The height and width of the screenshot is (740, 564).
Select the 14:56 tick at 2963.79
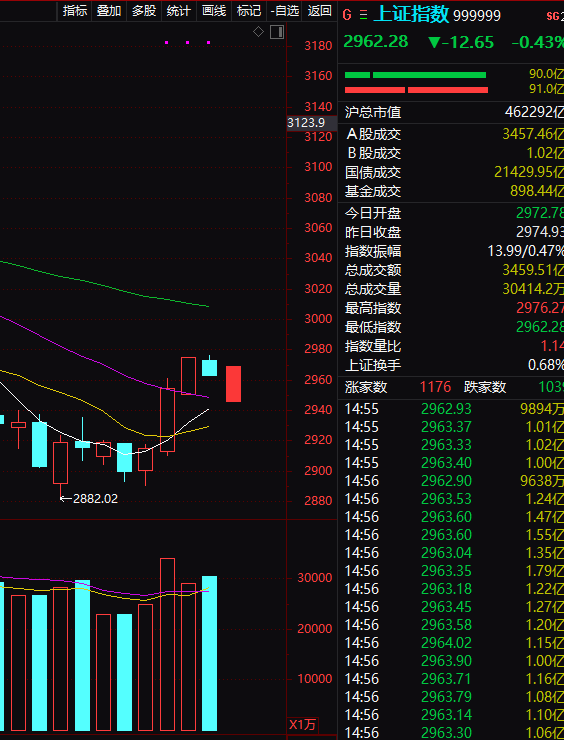[x=451, y=697]
